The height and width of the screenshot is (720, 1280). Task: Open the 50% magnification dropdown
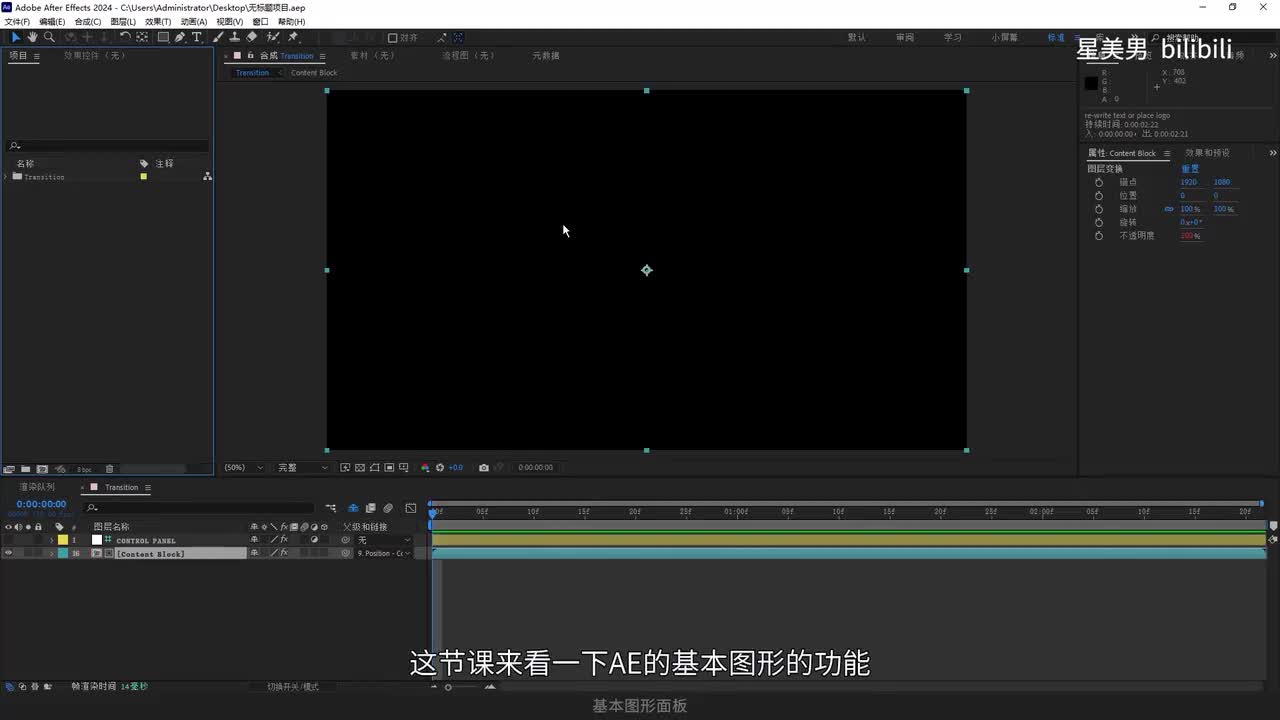pyautogui.click(x=244, y=467)
